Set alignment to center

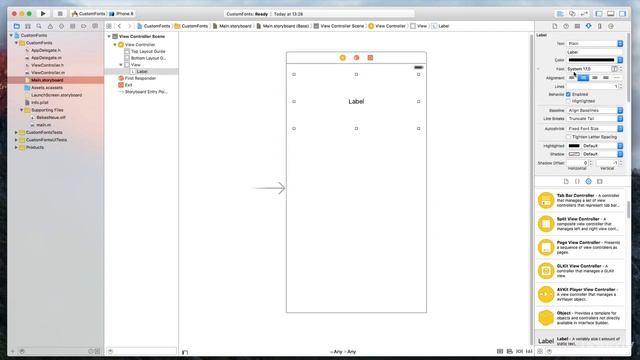coord(583,78)
